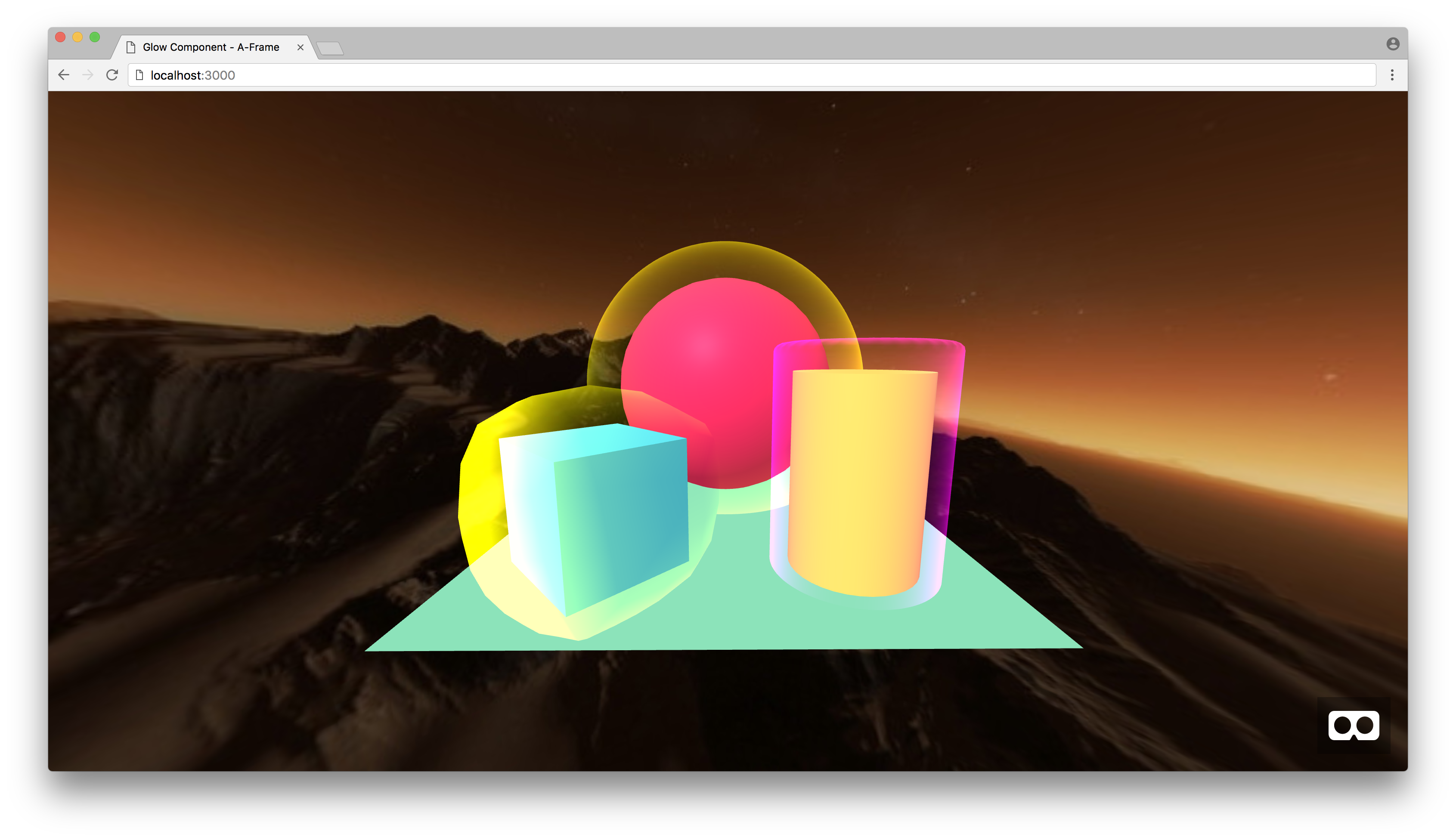Click the page info icon in address bar
The image size is (1456, 840).
pyautogui.click(x=139, y=75)
